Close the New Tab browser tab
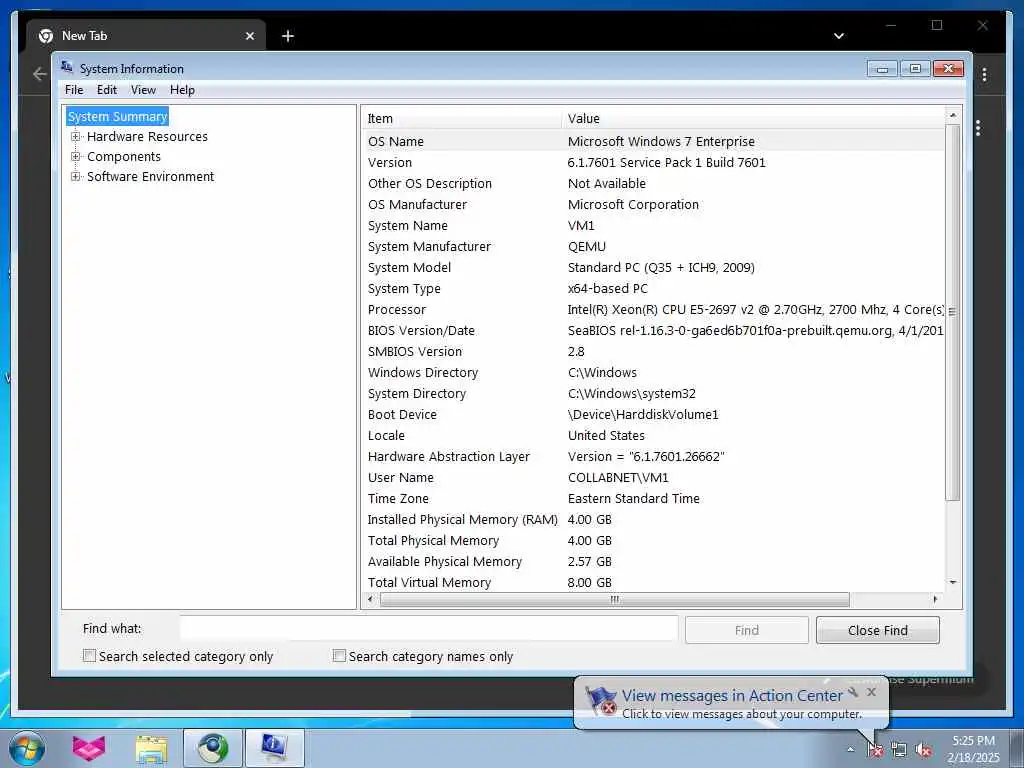This screenshot has height=768, width=1024. coord(249,37)
